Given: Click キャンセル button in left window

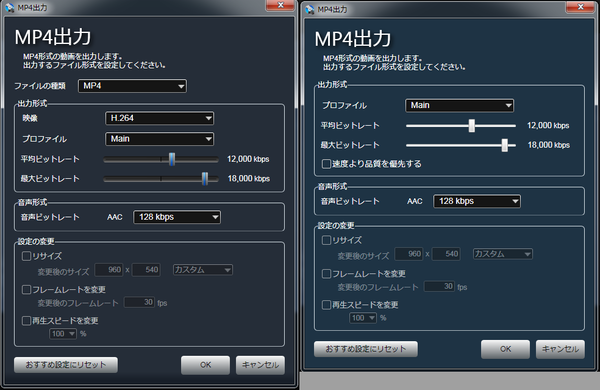Looking at the screenshot, I should 260,365.
